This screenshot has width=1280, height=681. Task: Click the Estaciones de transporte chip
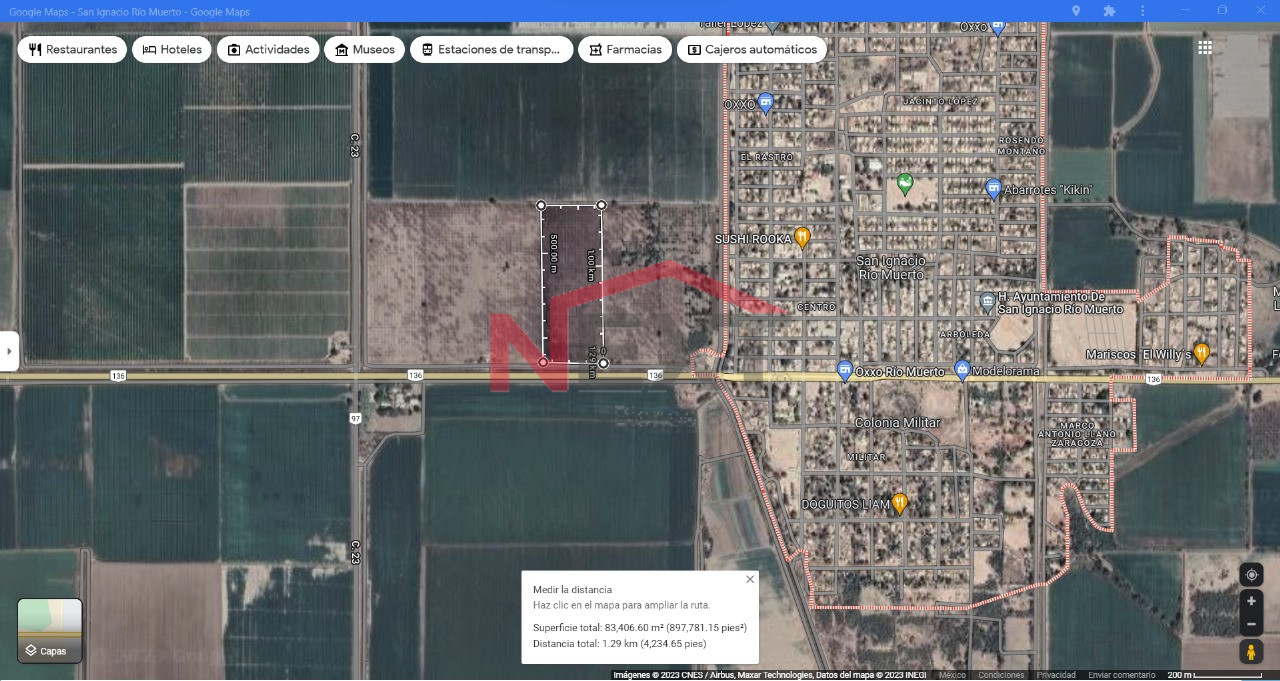pos(491,49)
